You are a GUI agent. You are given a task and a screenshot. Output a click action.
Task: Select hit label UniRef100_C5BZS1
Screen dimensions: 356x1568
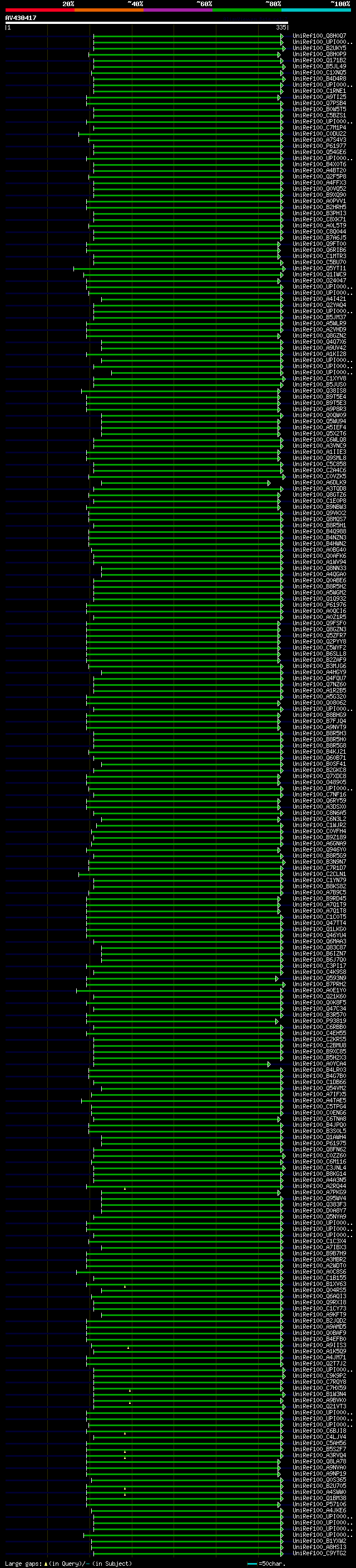coord(319,115)
